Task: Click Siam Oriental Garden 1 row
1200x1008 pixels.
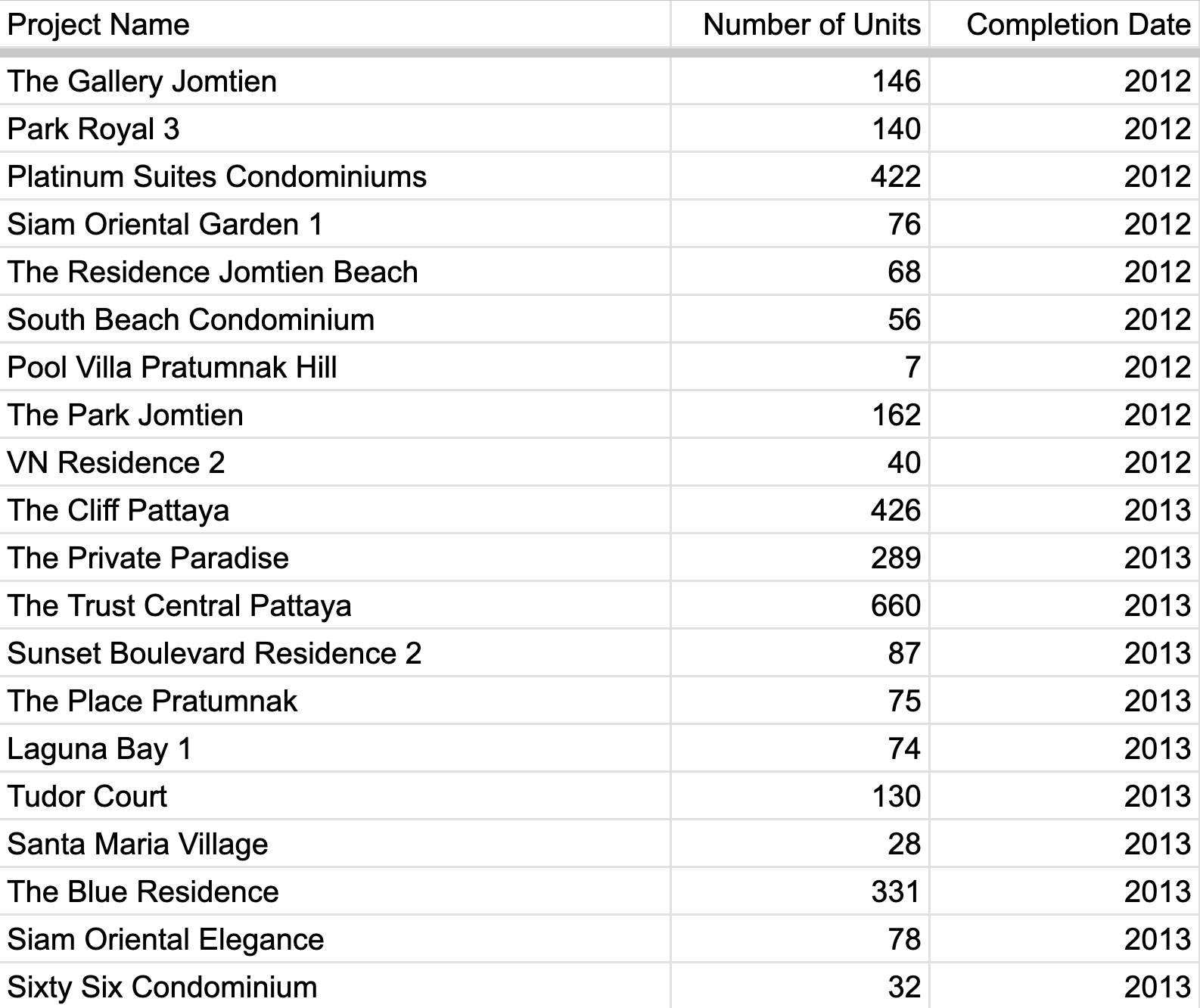Action: click(599, 224)
